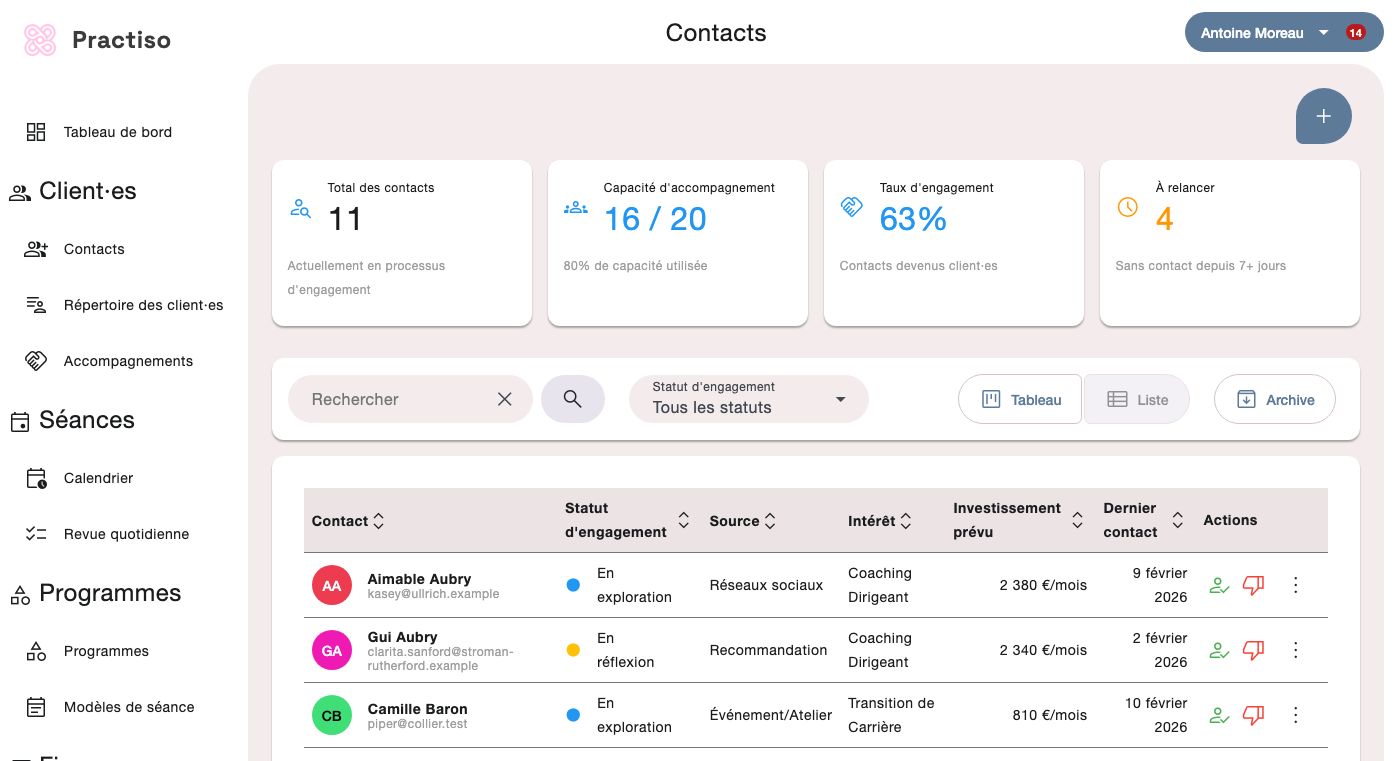Image resolution: width=1400 pixels, height=761 pixels.
Task: Open the Tableau de bord menu item
Action: tap(117, 131)
